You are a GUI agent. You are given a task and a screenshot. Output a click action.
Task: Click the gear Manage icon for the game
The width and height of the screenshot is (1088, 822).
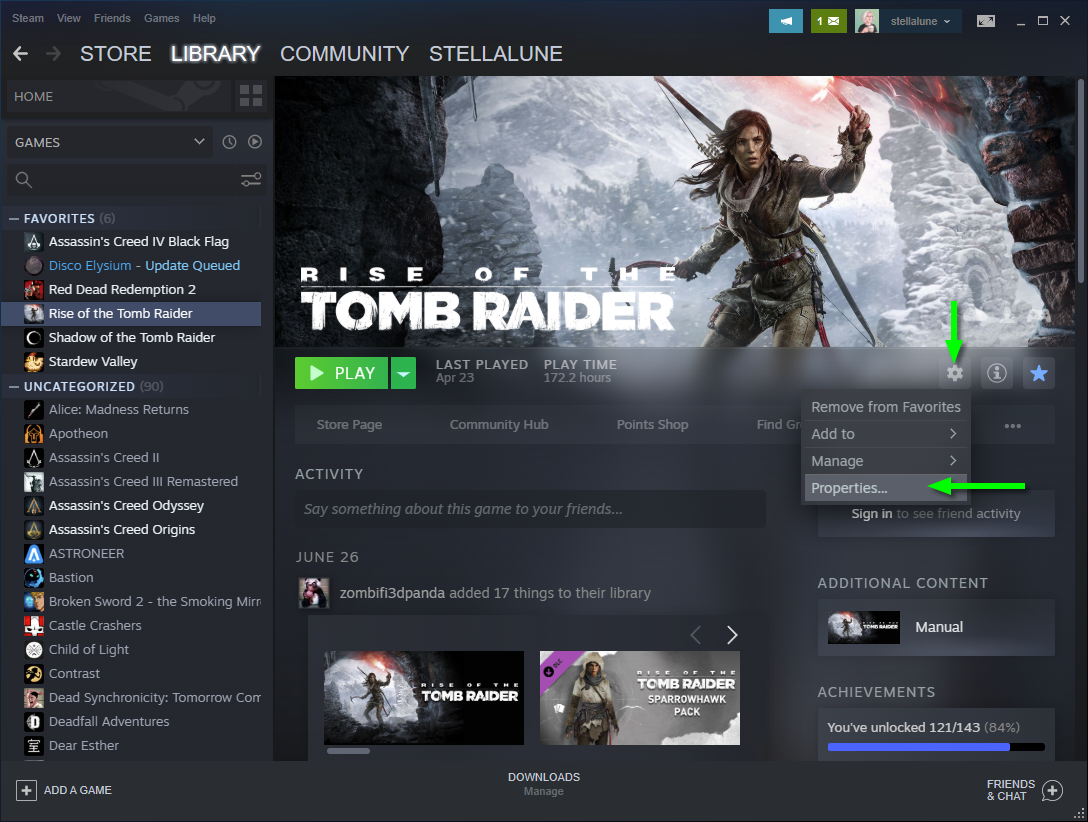point(955,373)
